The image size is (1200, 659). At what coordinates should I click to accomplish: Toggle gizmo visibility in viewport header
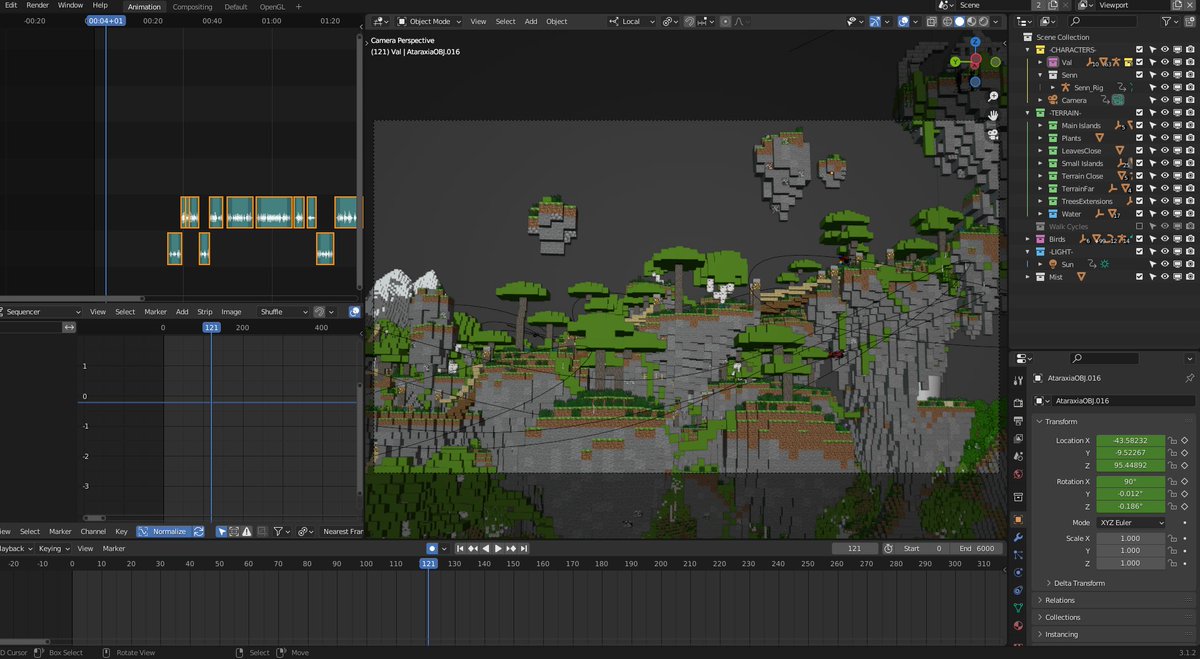(x=876, y=21)
